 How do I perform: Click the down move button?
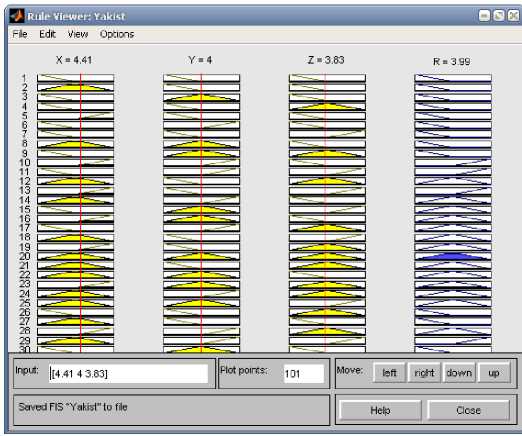[x=459, y=373]
